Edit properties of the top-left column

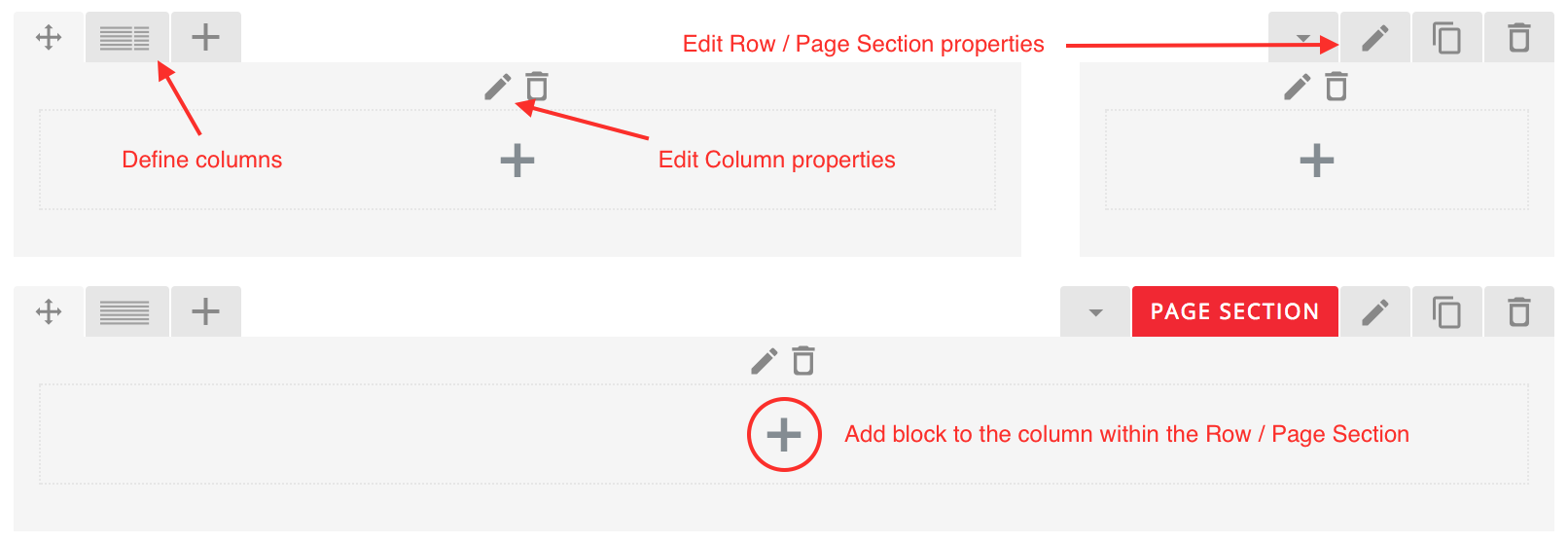pyautogui.click(x=497, y=88)
